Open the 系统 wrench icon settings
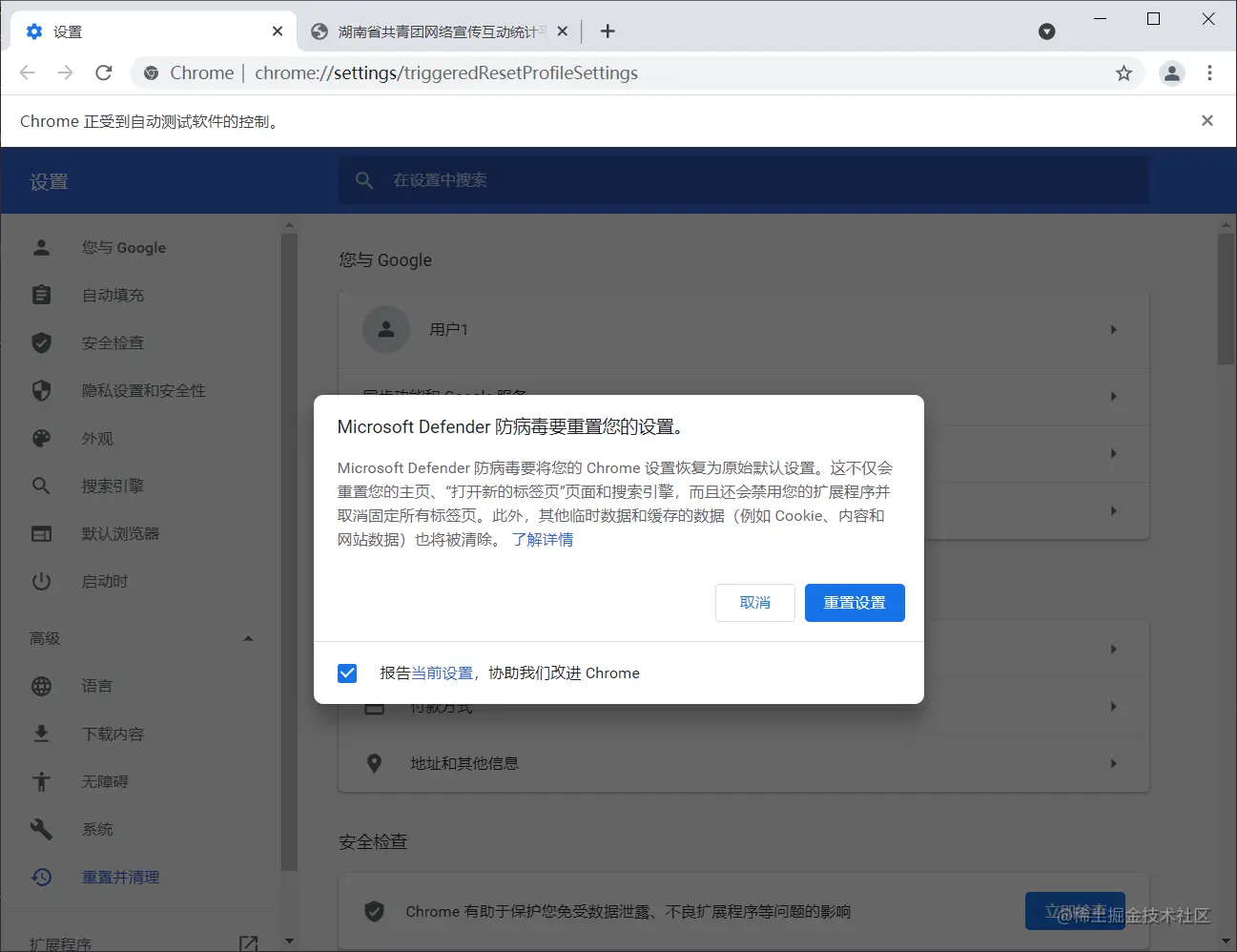The height and width of the screenshot is (952, 1237). pos(42,829)
